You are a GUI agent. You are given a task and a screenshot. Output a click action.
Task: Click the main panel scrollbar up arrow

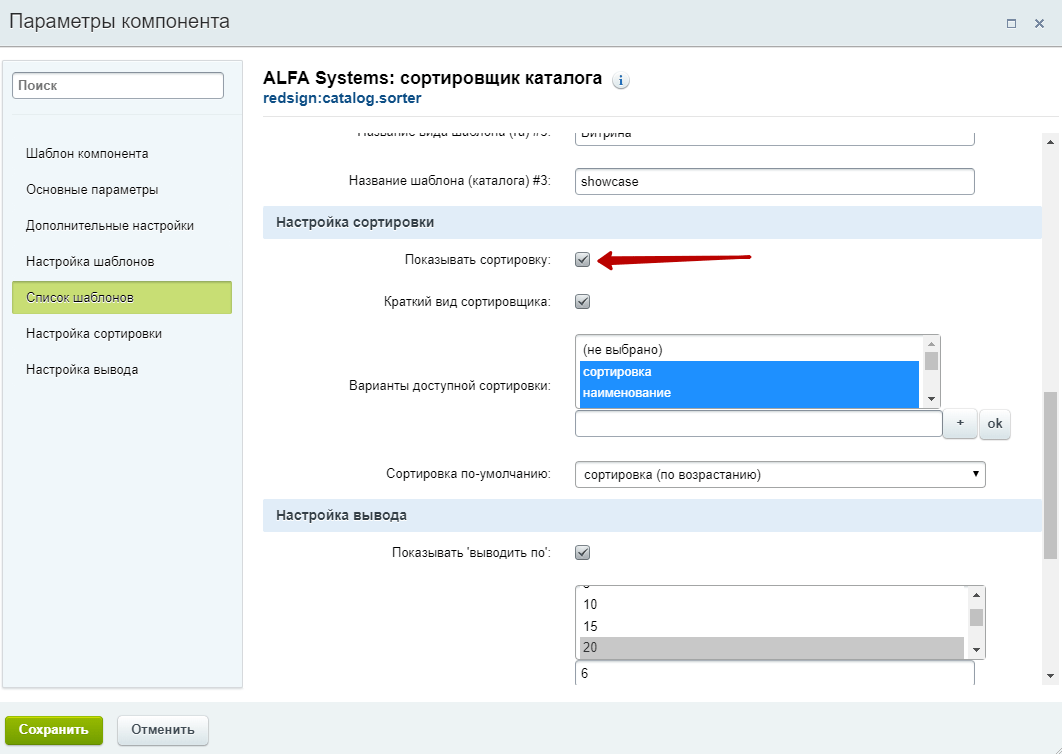1050,142
